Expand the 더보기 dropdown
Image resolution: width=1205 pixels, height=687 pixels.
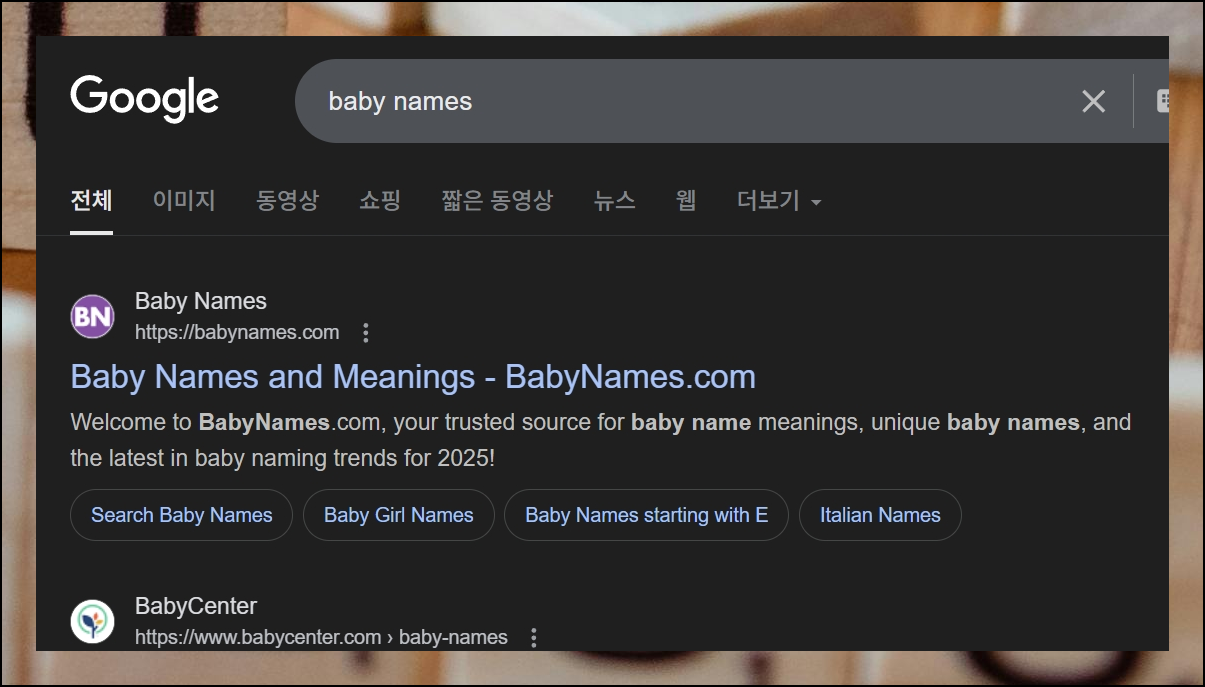(x=779, y=201)
